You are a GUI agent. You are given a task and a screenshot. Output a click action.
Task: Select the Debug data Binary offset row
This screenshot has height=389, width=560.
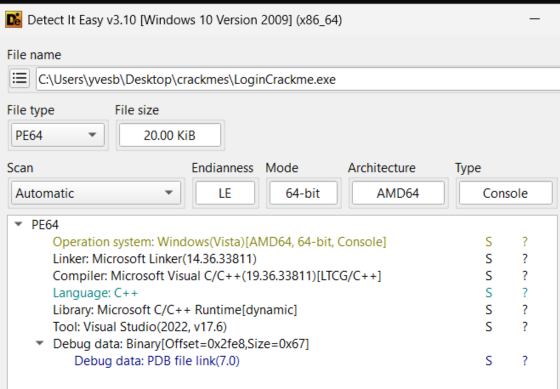tap(181, 344)
